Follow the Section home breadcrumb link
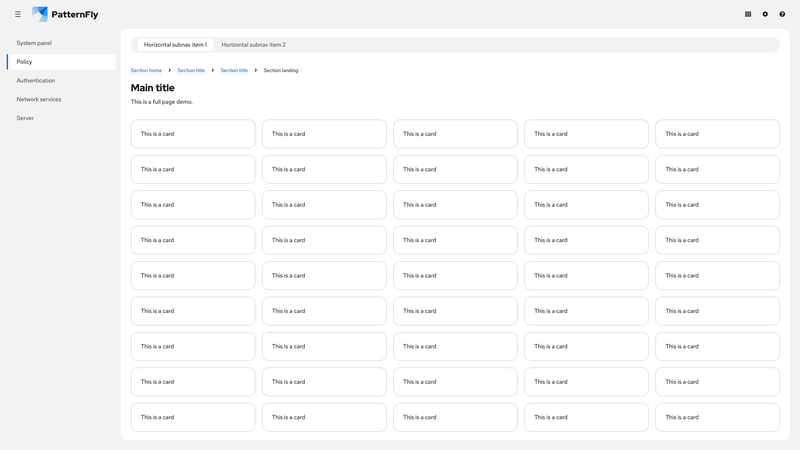The width and height of the screenshot is (800, 450). pos(146,70)
